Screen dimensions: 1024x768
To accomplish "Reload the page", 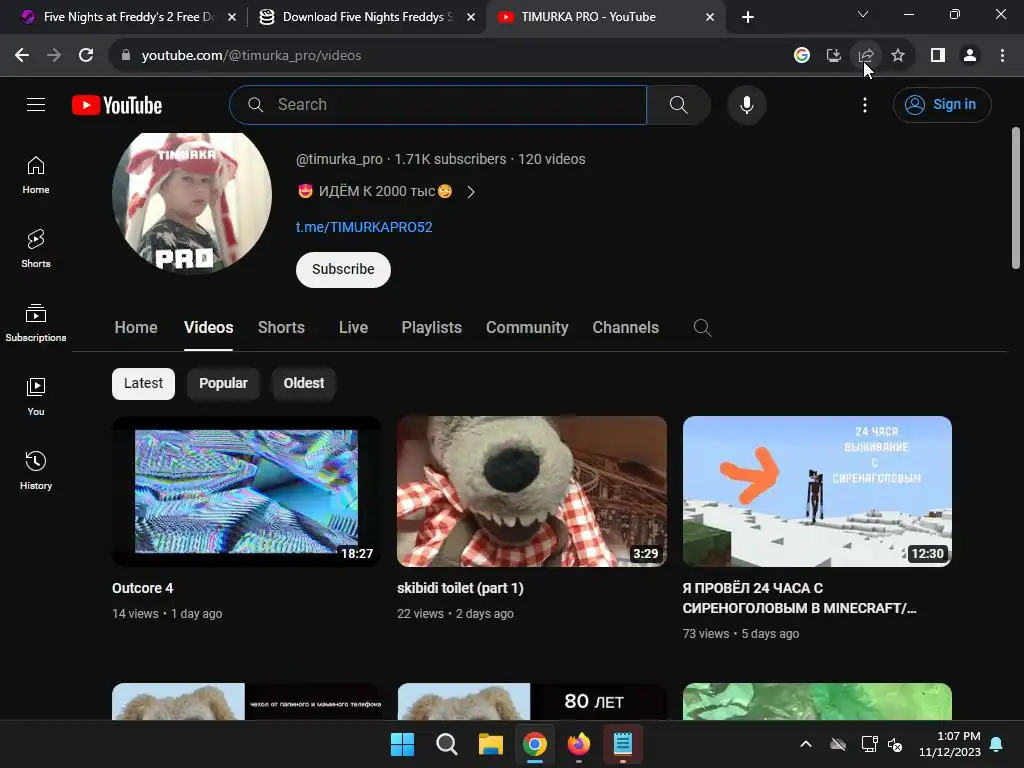I will click(86, 56).
